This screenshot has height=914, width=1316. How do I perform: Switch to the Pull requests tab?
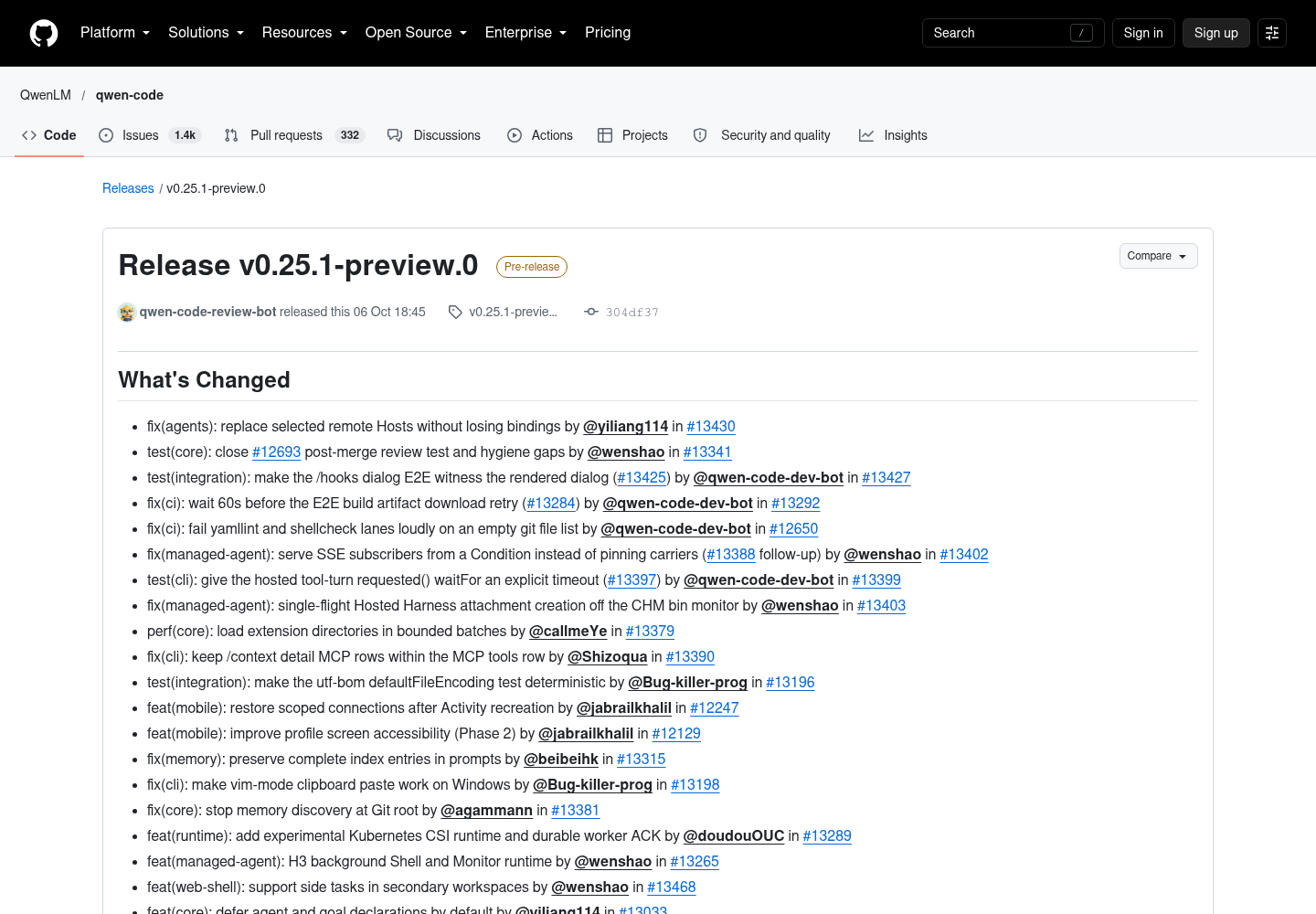pos(294,135)
